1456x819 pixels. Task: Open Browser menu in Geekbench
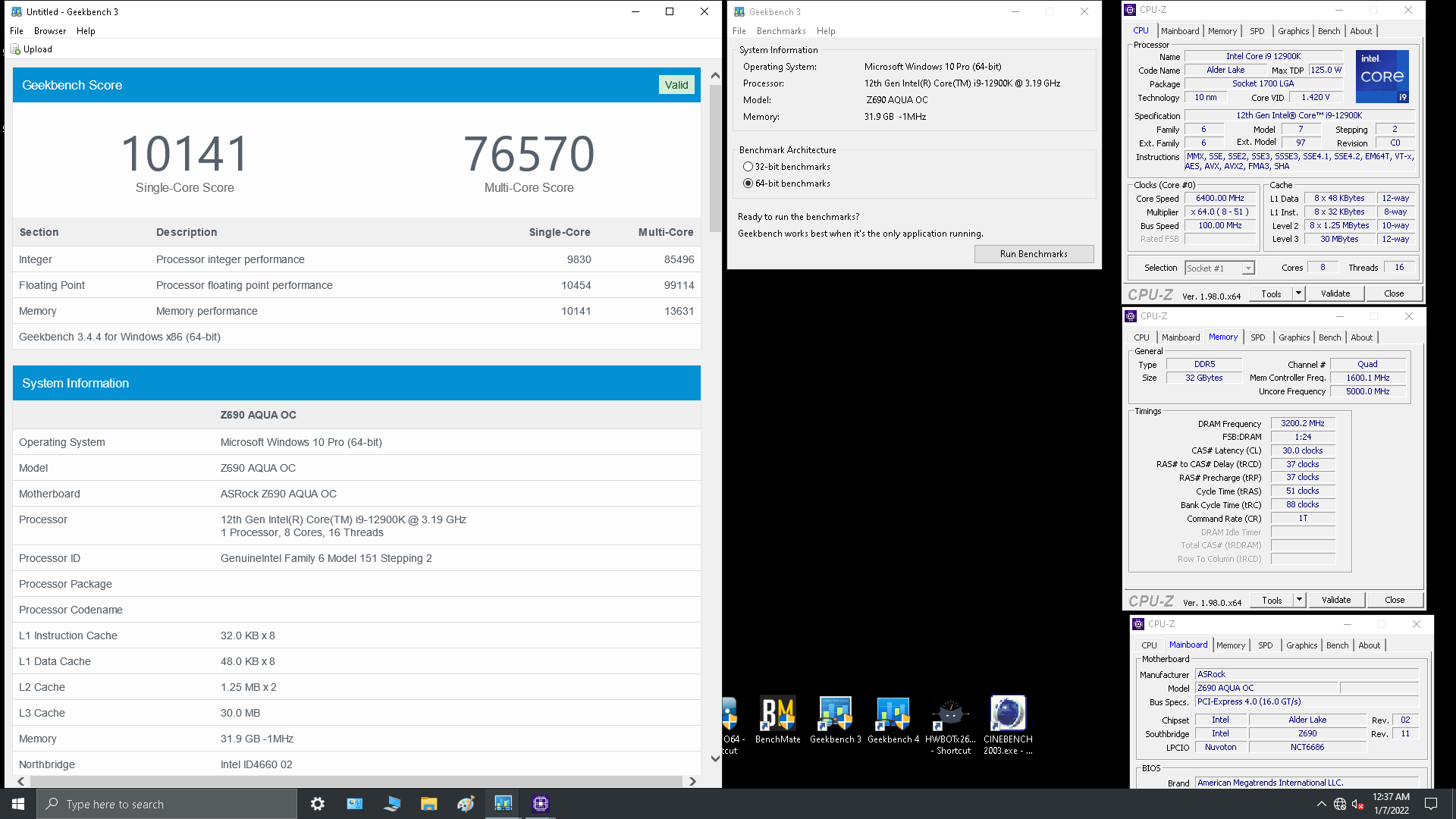coord(50,31)
